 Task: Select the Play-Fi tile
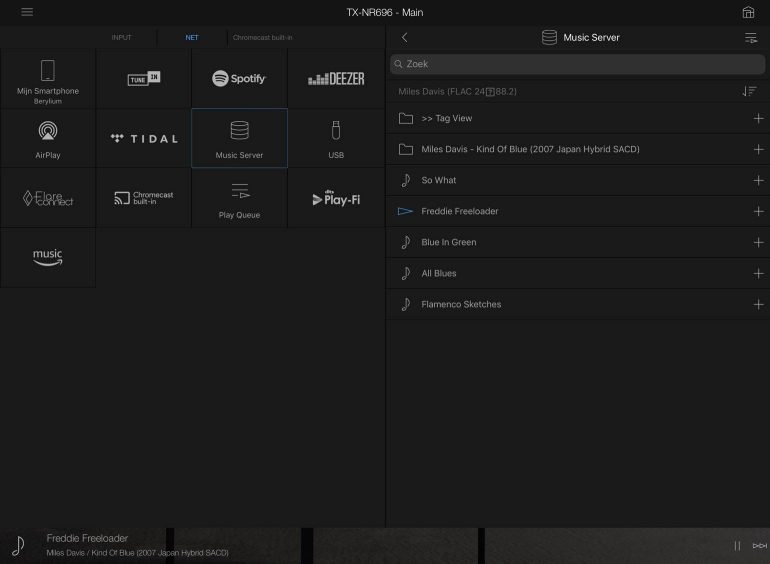(x=336, y=199)
